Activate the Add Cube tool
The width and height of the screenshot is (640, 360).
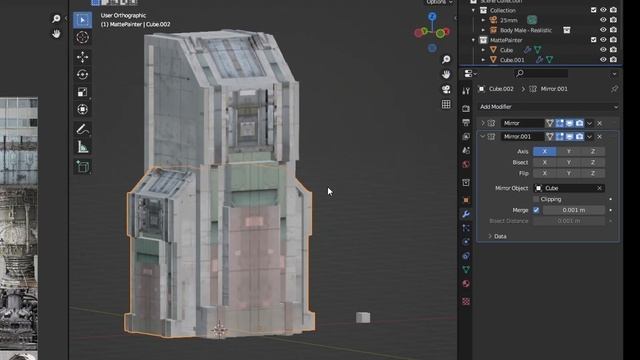(82, 167)
